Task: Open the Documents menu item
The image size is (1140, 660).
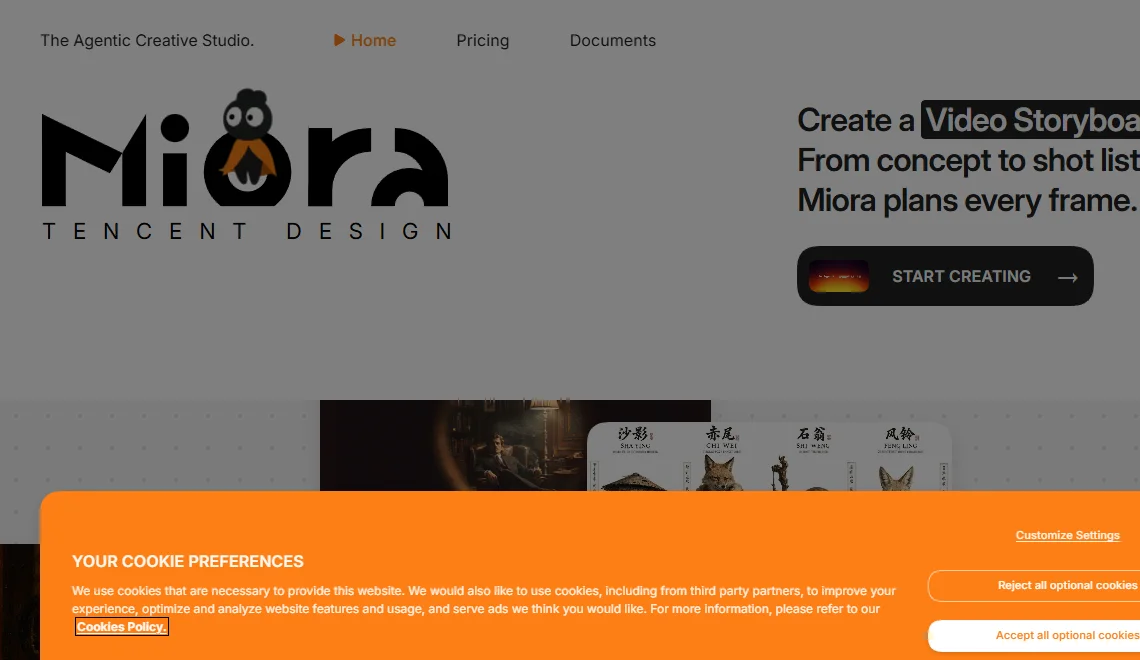Action: click(x=613, y=41)
